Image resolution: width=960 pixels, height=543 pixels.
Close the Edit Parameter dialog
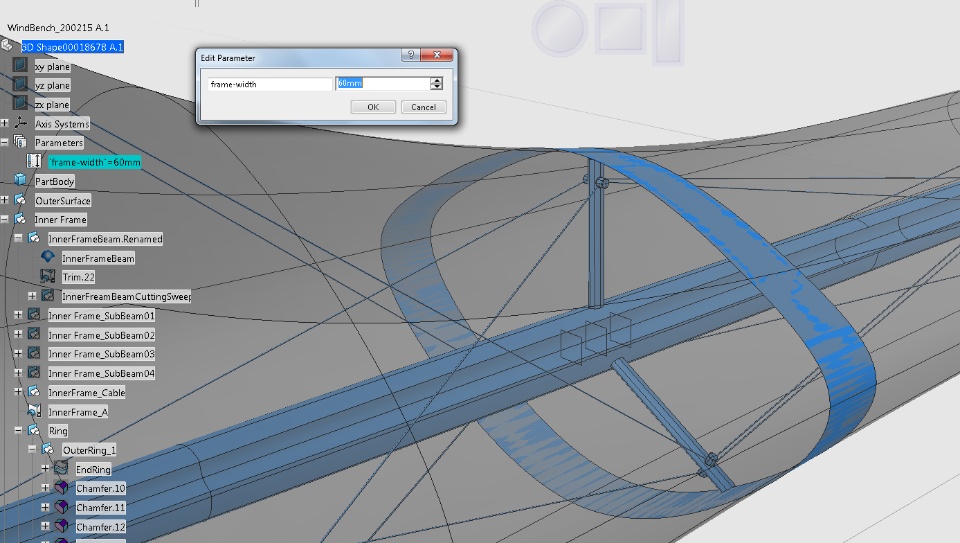(437, 55)
